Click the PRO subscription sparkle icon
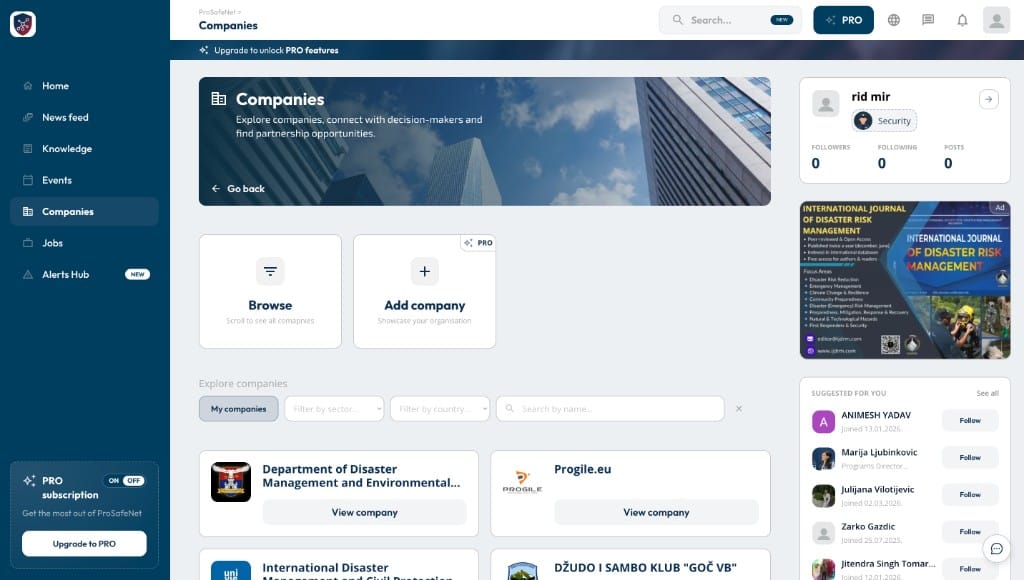Image resolution: width=1024 pixels, height=580 pixels. [x=29, y=481]
